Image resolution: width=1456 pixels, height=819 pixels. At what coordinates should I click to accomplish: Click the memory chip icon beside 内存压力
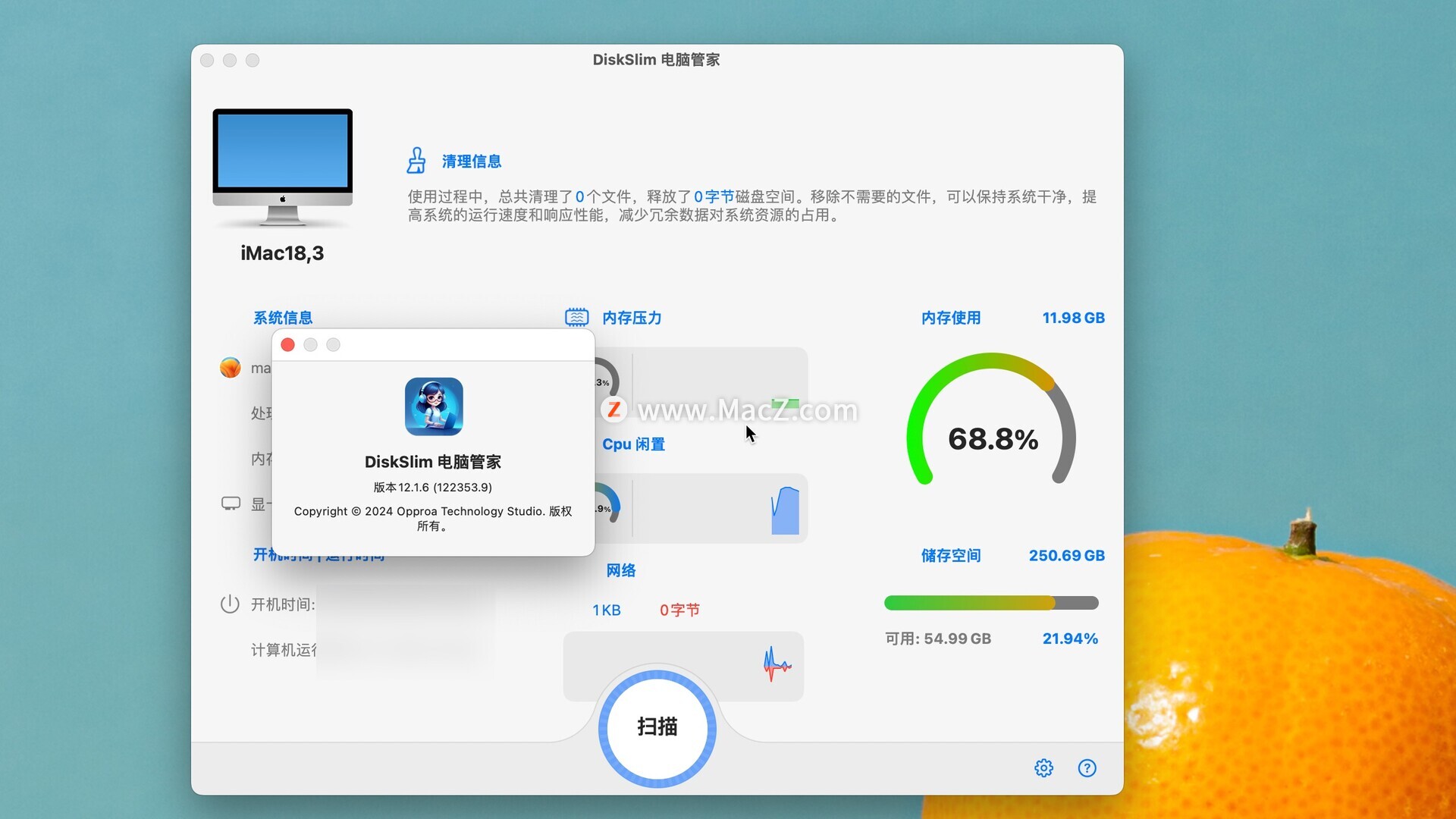tap(576, 317)
